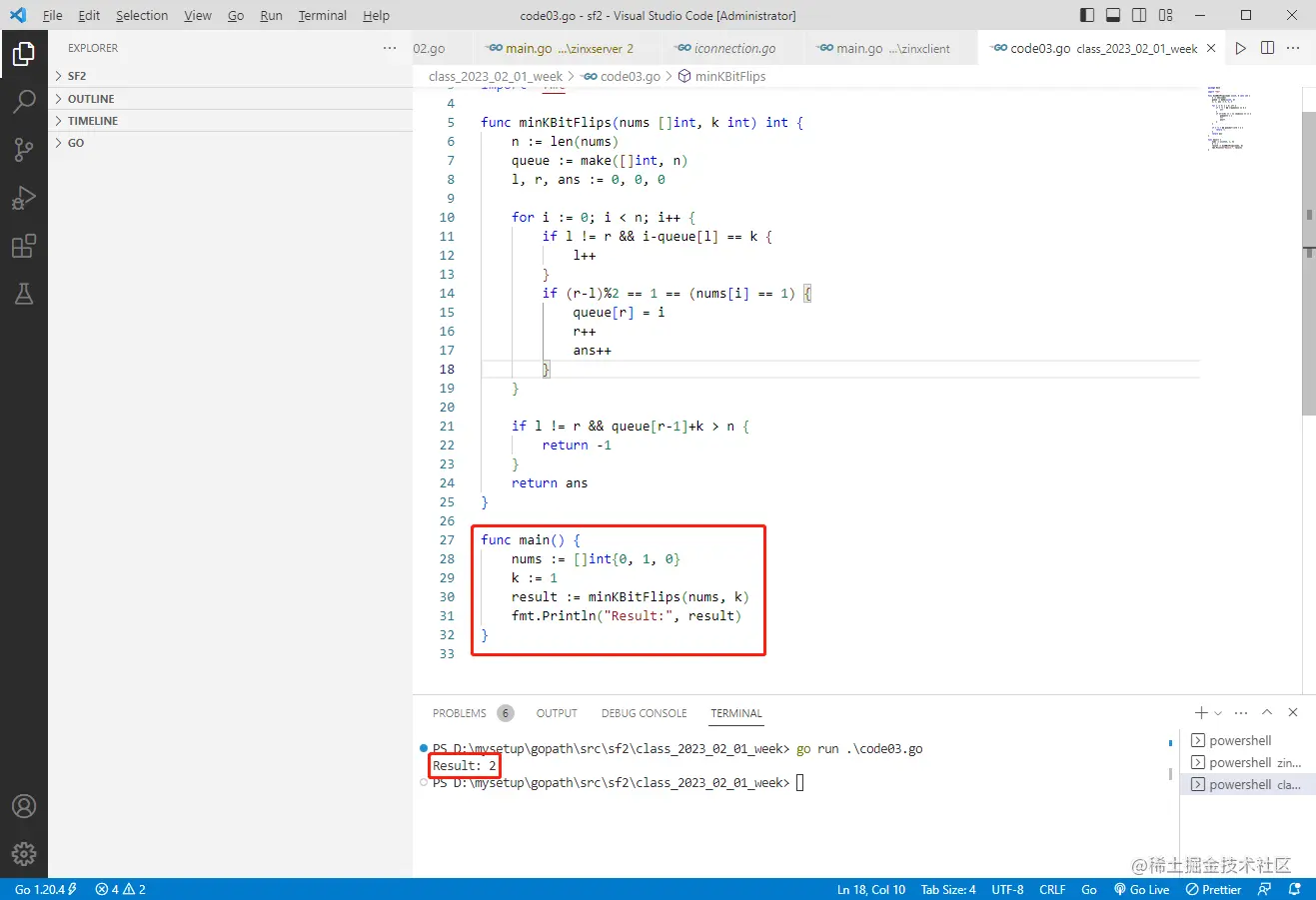This screenshot has width=1316, height=900.
Task: Split the editor to the right
Action: click(1267, 48)
